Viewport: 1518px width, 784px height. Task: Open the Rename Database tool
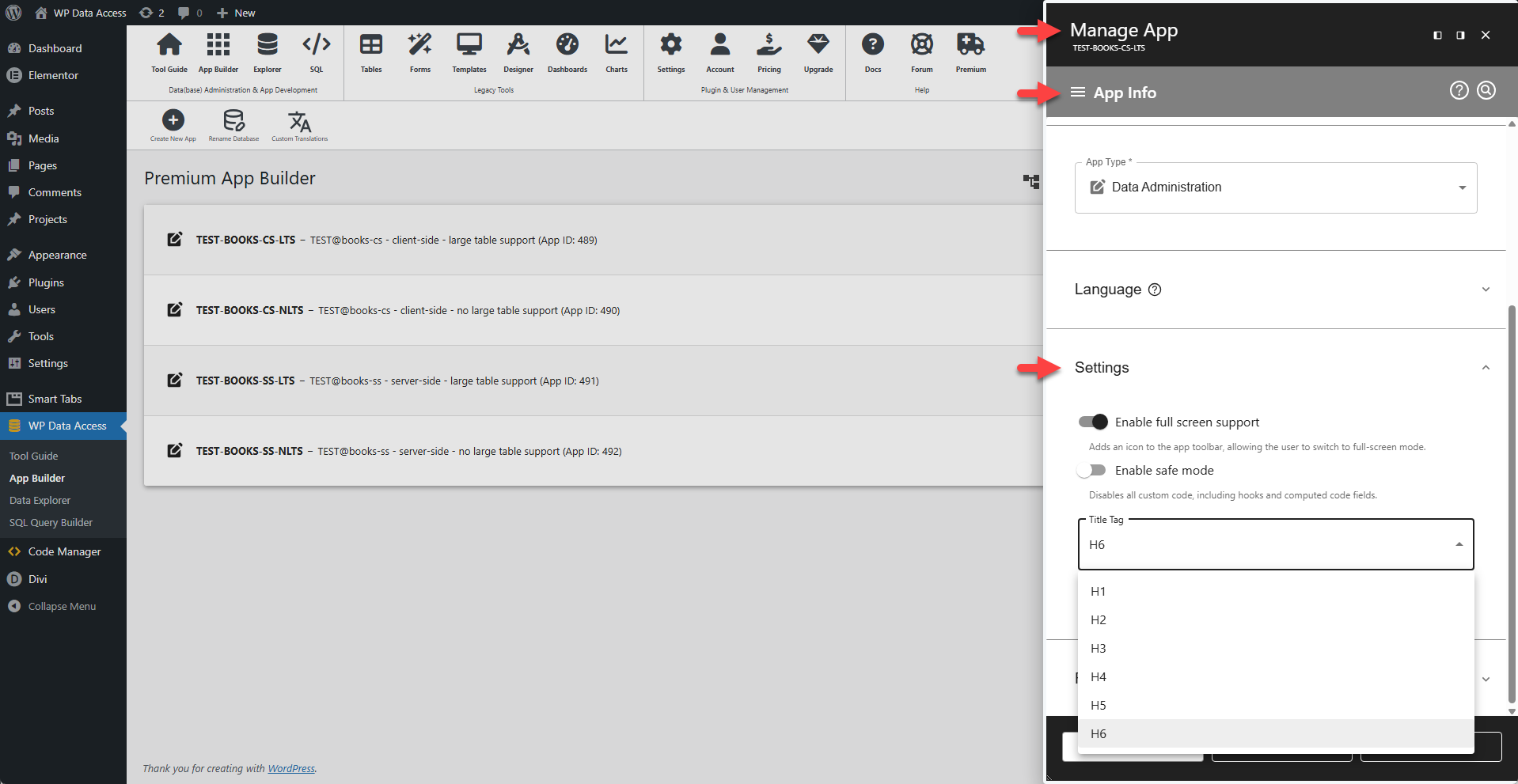click(233, 121)
